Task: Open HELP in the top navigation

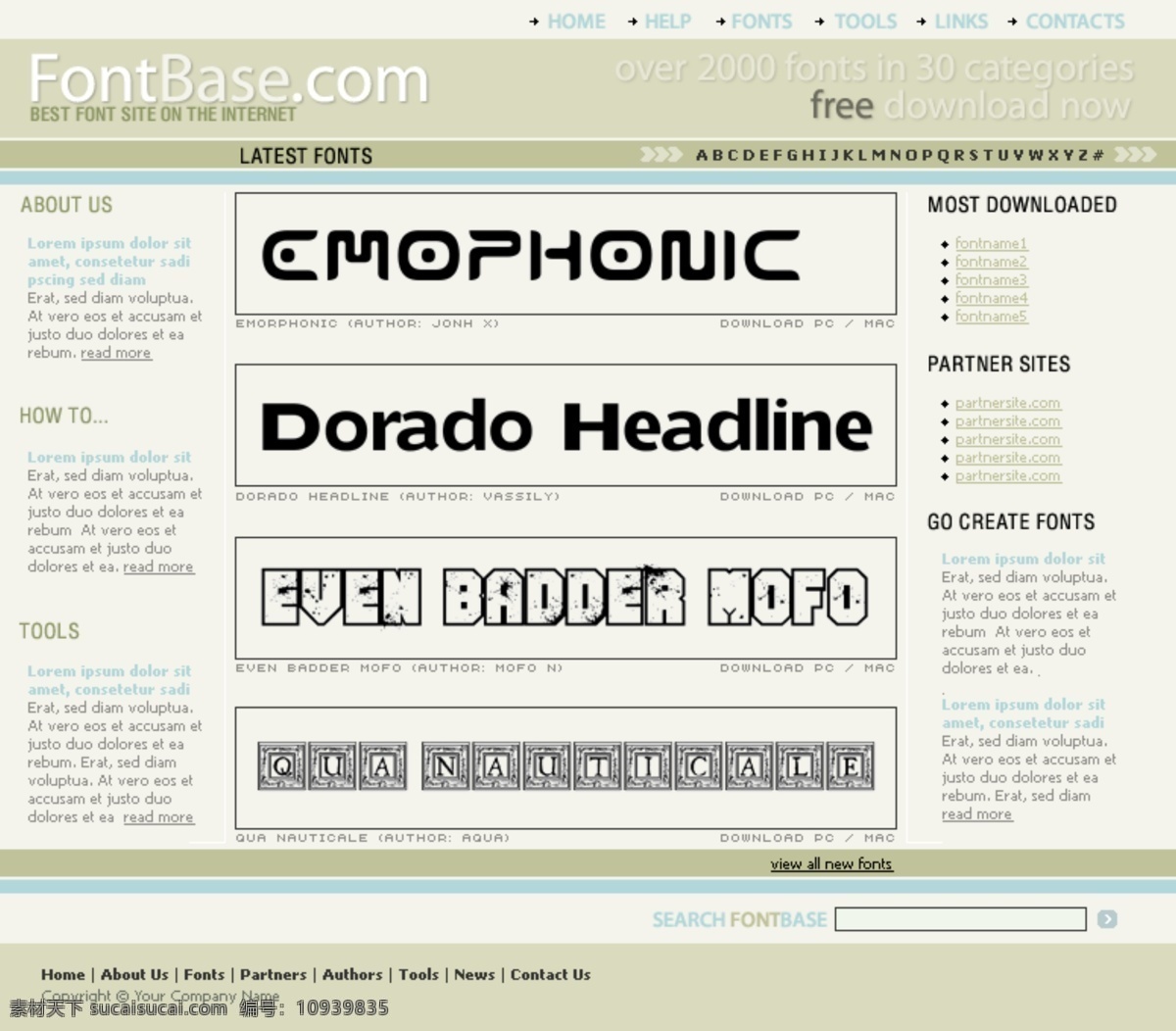Action: tap(667, 22)
